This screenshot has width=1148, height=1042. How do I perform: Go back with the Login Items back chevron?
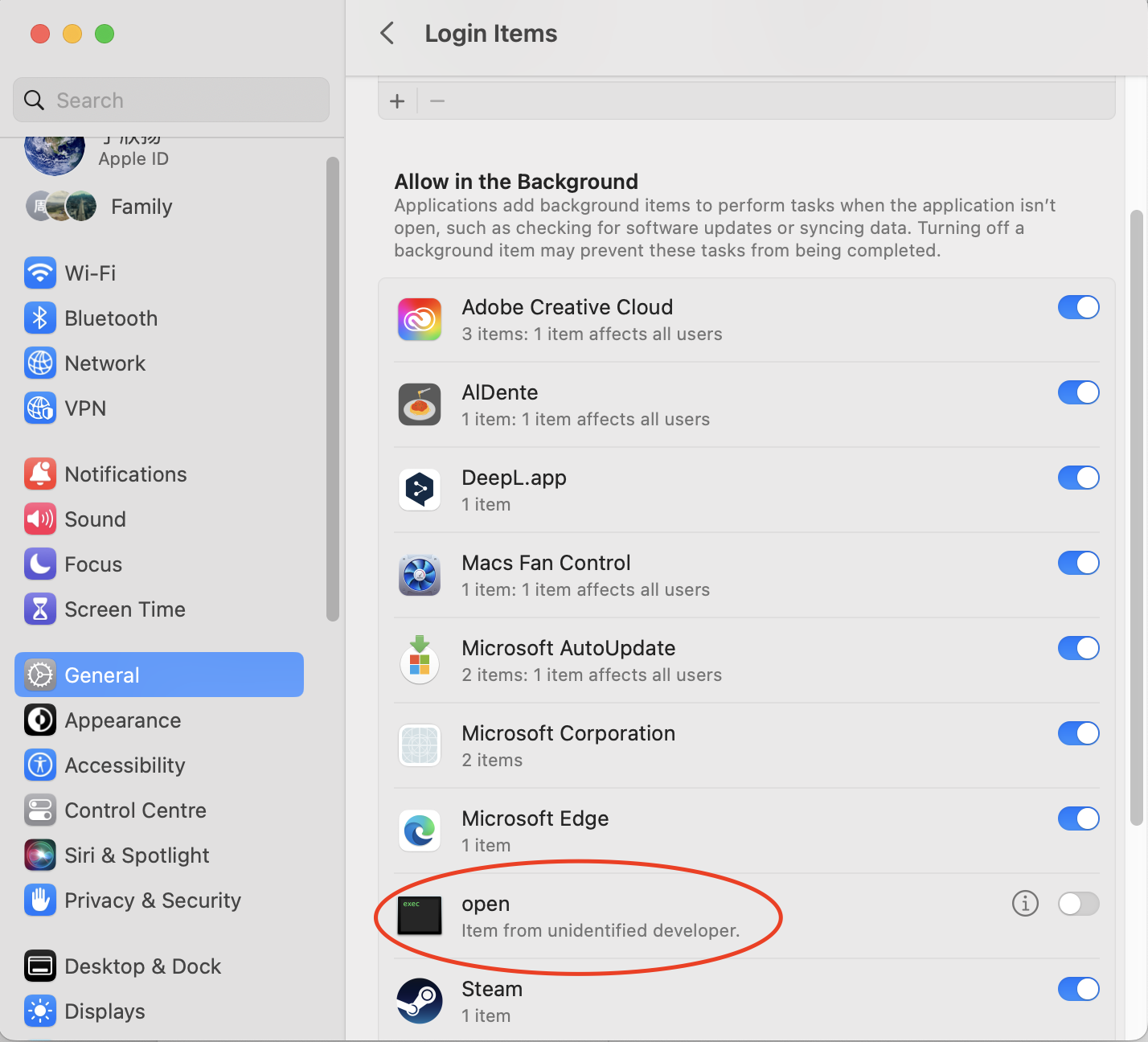[387, 33]
